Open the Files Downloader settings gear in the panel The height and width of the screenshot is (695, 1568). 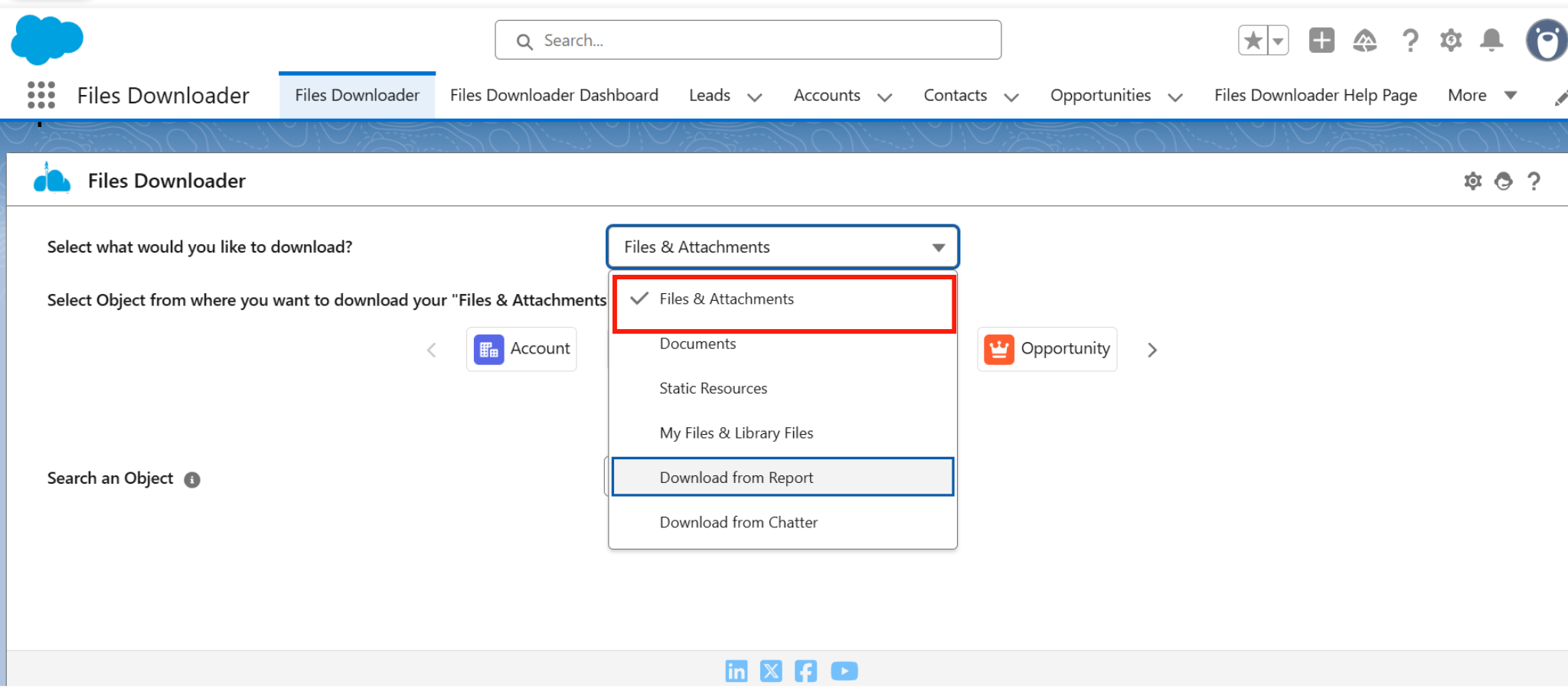(x=1473, y=181)
